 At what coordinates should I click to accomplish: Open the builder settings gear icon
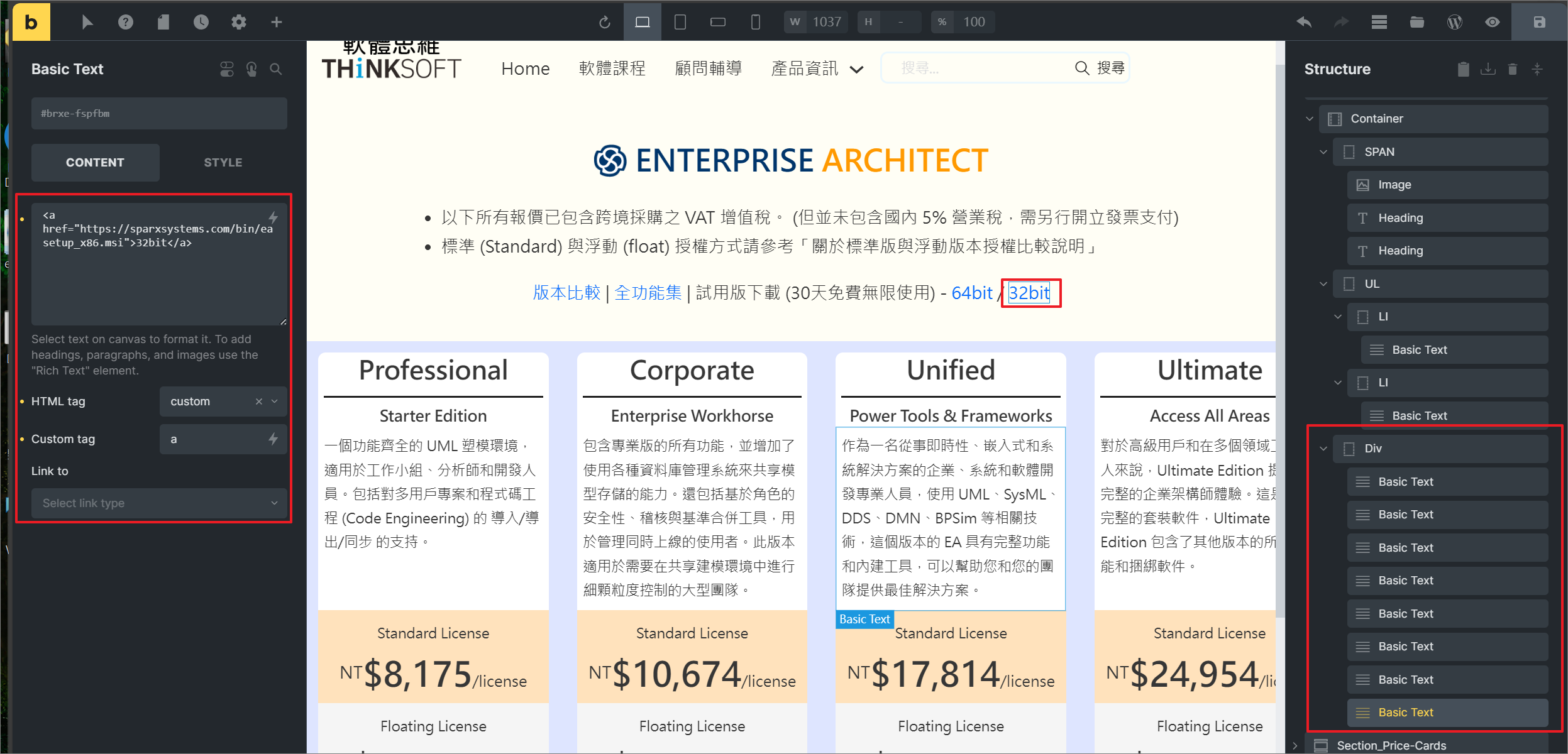(x=239, y=22)
